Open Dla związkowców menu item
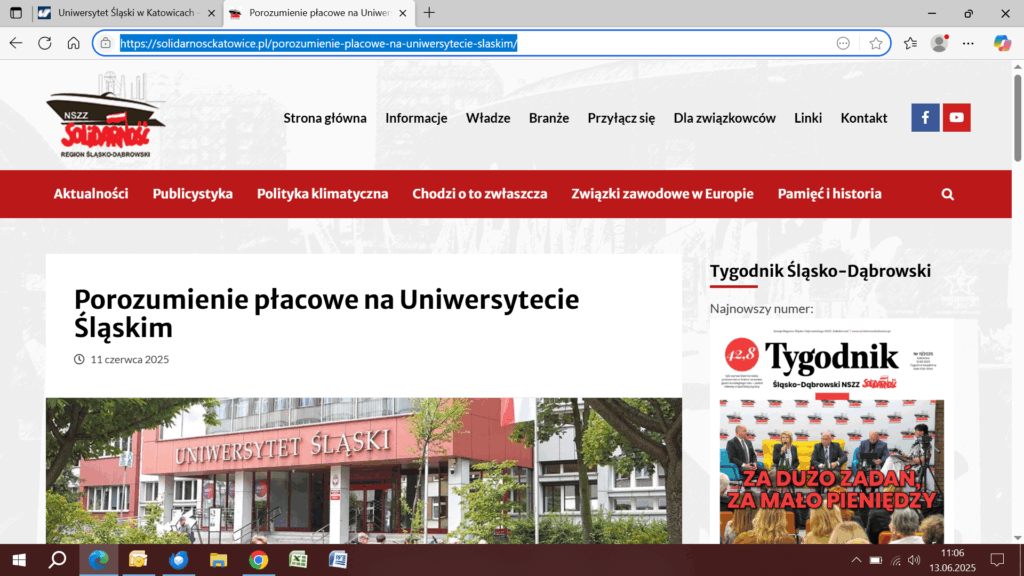This screenshot has width=1024, height=576. pyautogui.click(x=724, y=118)
